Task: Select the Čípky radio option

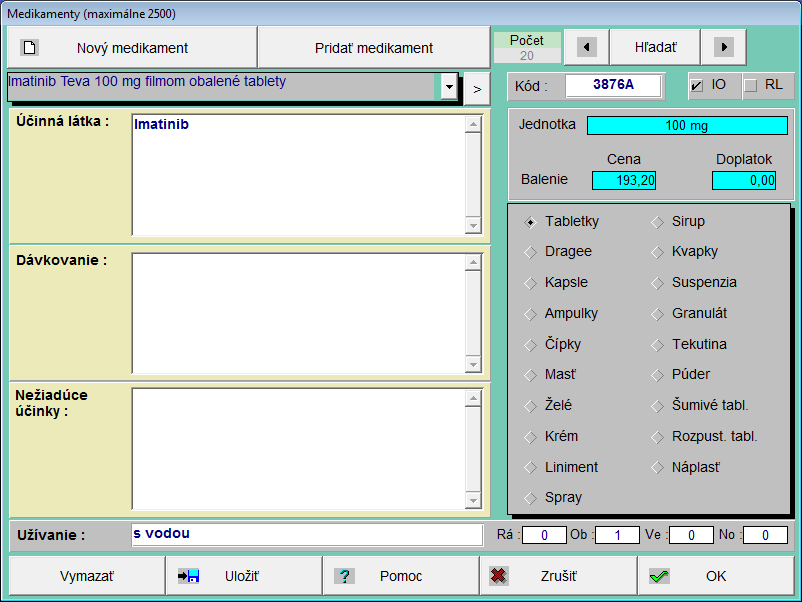Action: click(530, 345)
